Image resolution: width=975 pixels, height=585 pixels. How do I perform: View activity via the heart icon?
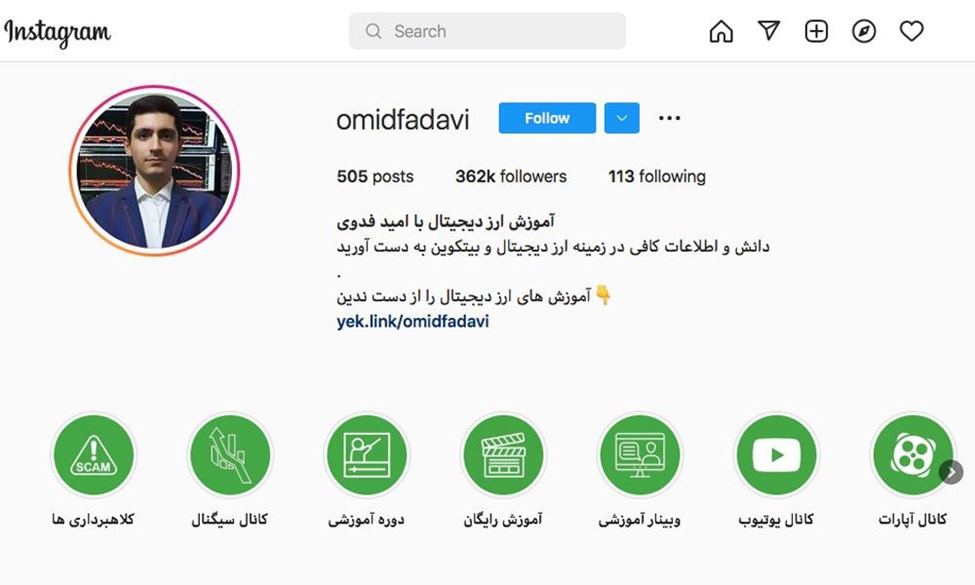click(x=912, y=31)
